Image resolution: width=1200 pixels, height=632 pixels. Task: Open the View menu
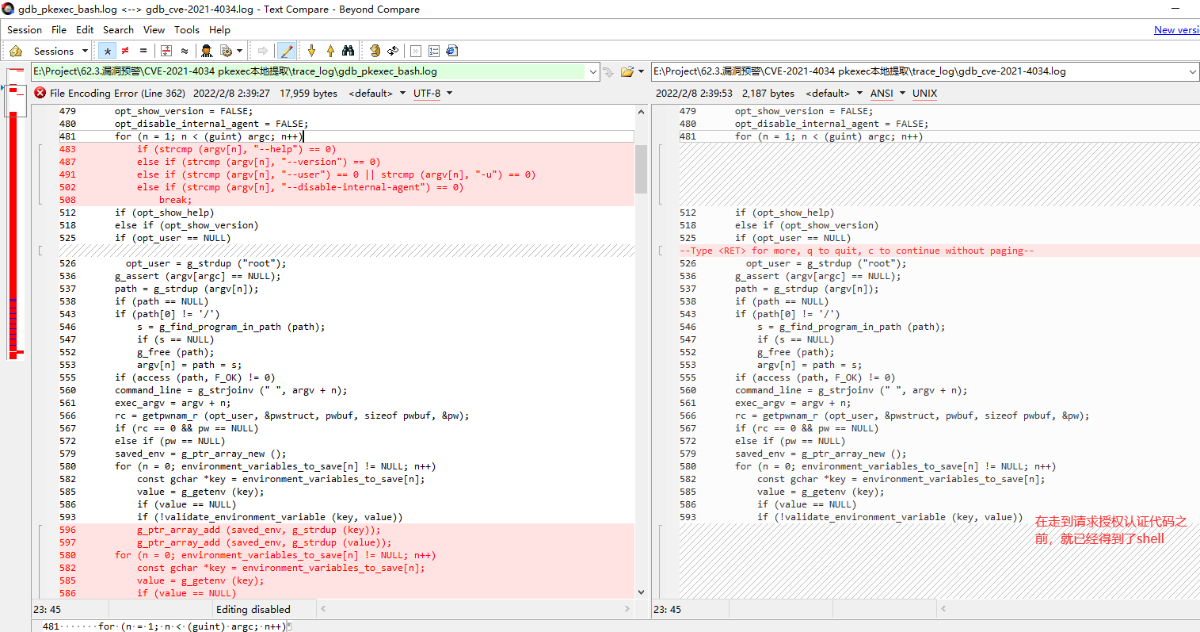point(154,30)
